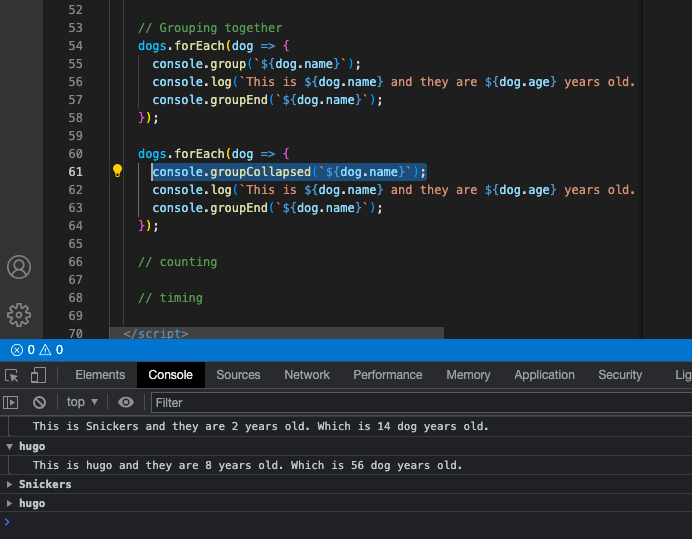Collapse the expanded hugo console group
This screenshot has width=692, height=539.
tap(10, 446)
